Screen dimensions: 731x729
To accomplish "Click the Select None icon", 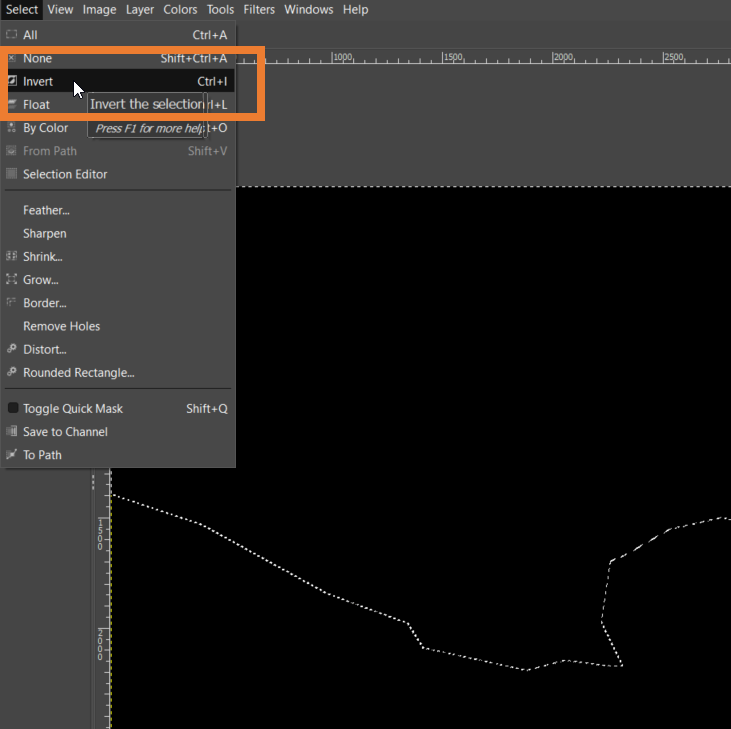I will coord(12,58).
